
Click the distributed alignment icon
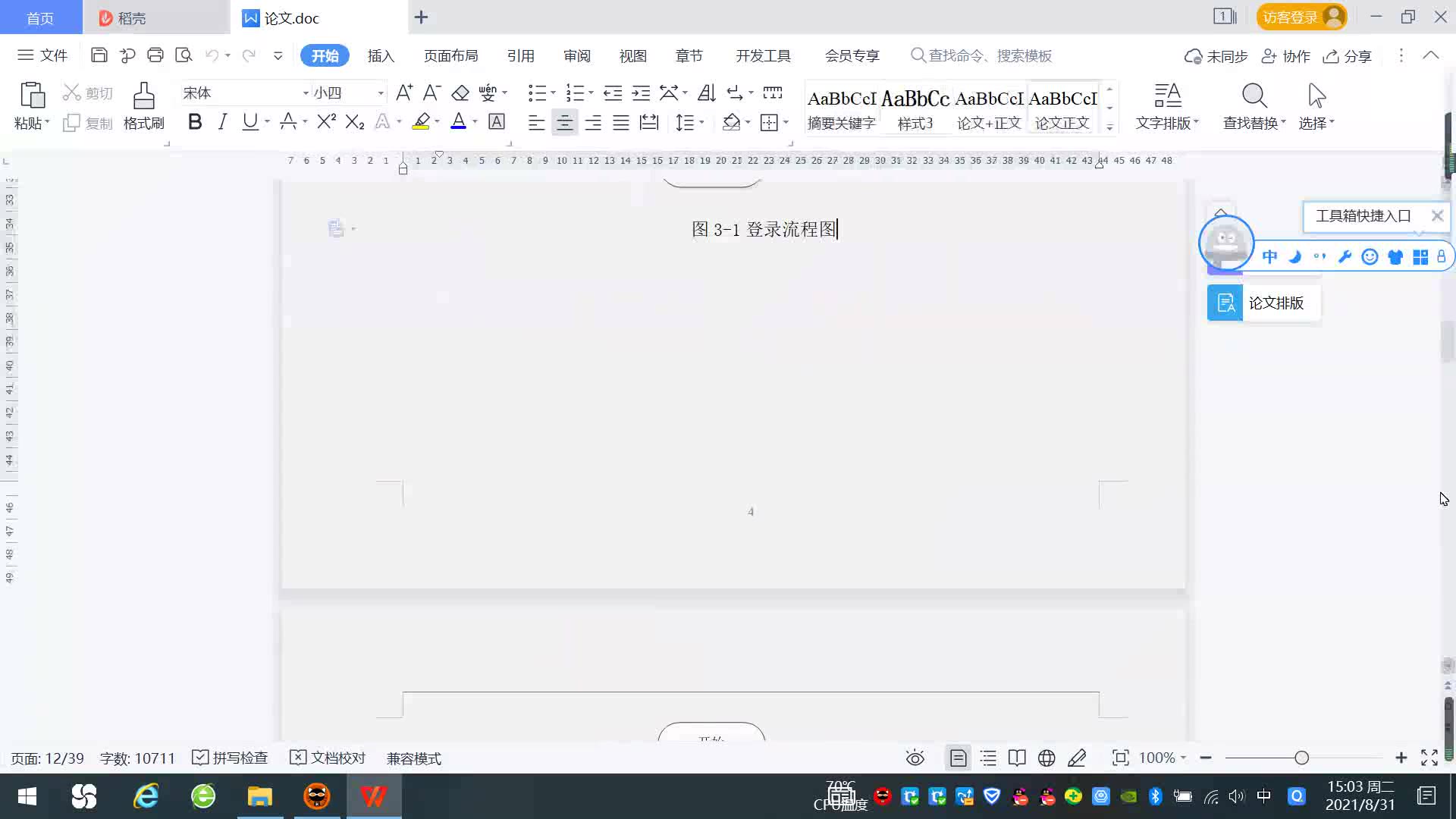coord(649,122)
